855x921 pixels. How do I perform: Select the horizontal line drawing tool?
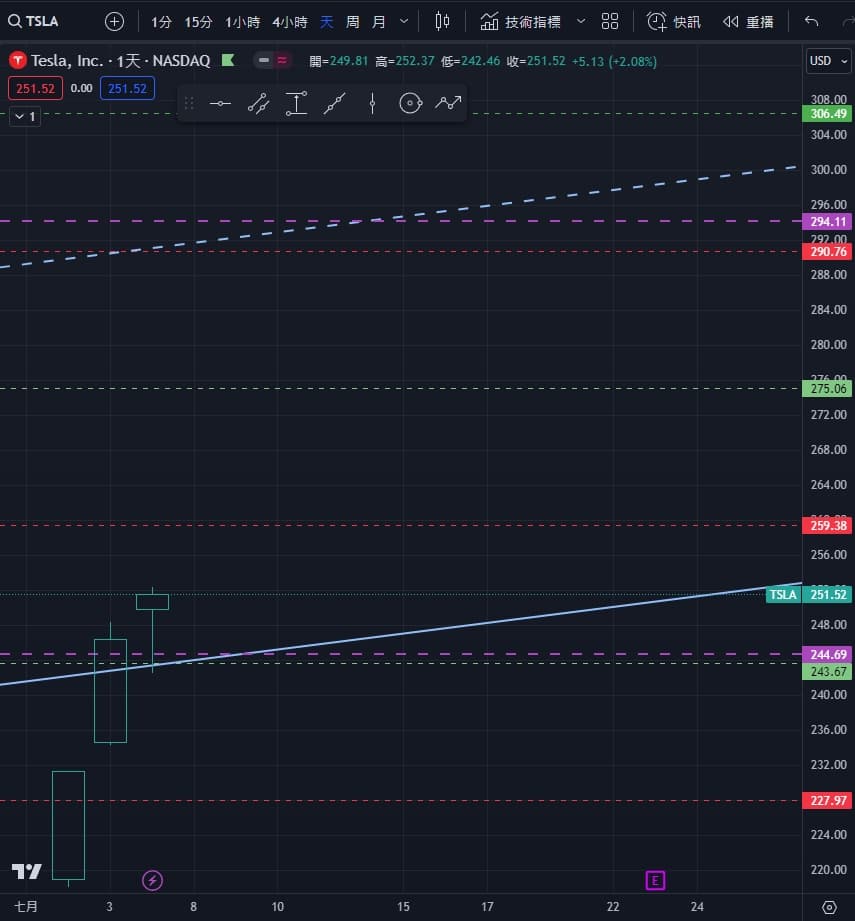220,103
